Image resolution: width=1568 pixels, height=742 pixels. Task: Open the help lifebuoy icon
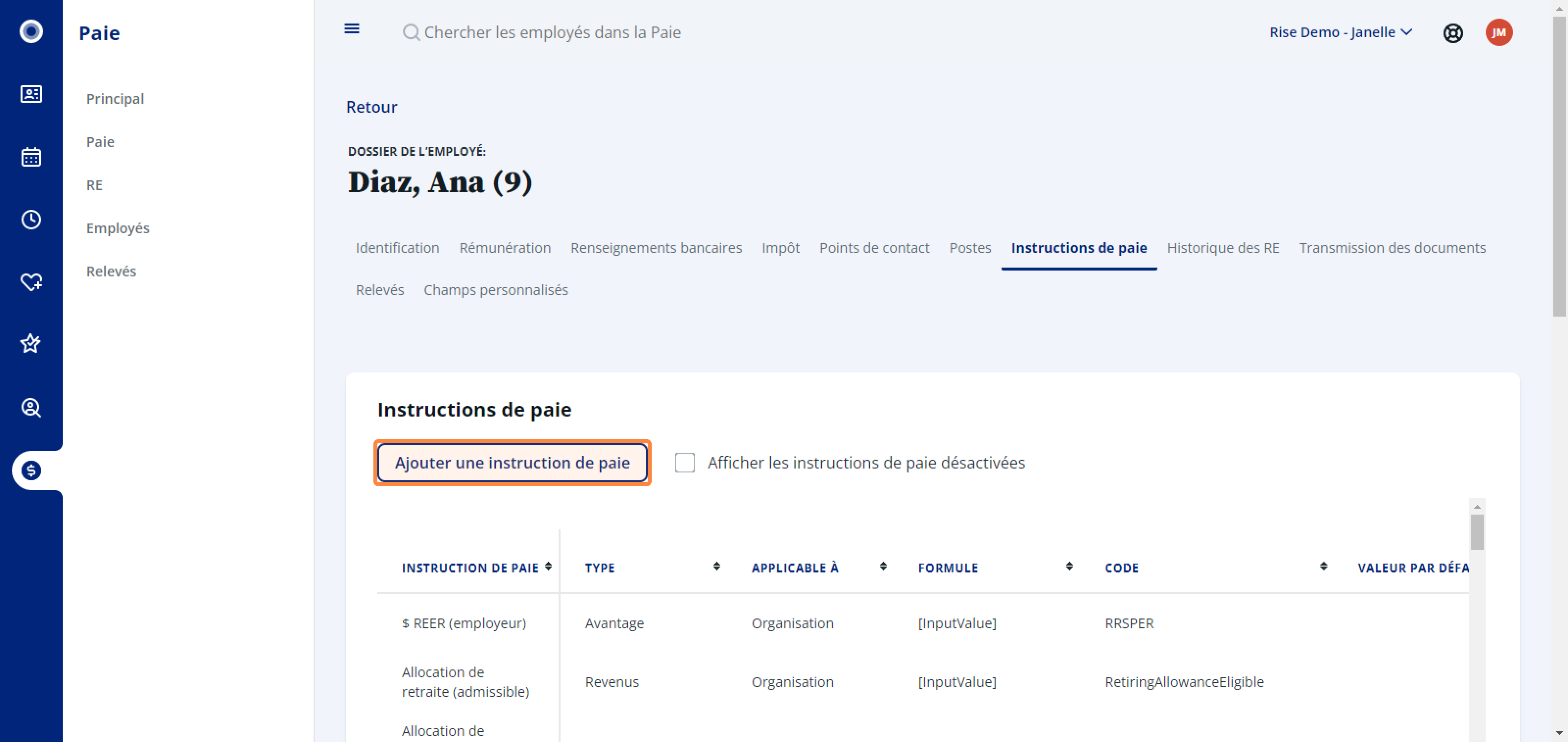[1453, 33]
